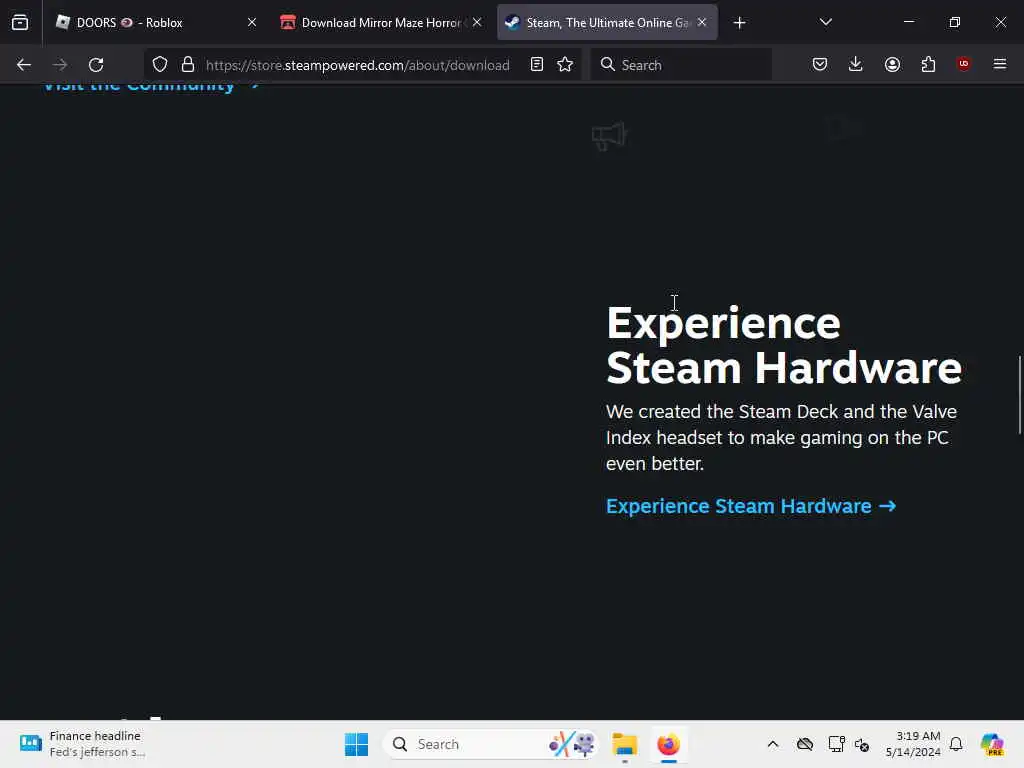Expand the list all tabs dropdown
The height and width of the screenshot is (768, 1024).
click(x=825, y=23)
